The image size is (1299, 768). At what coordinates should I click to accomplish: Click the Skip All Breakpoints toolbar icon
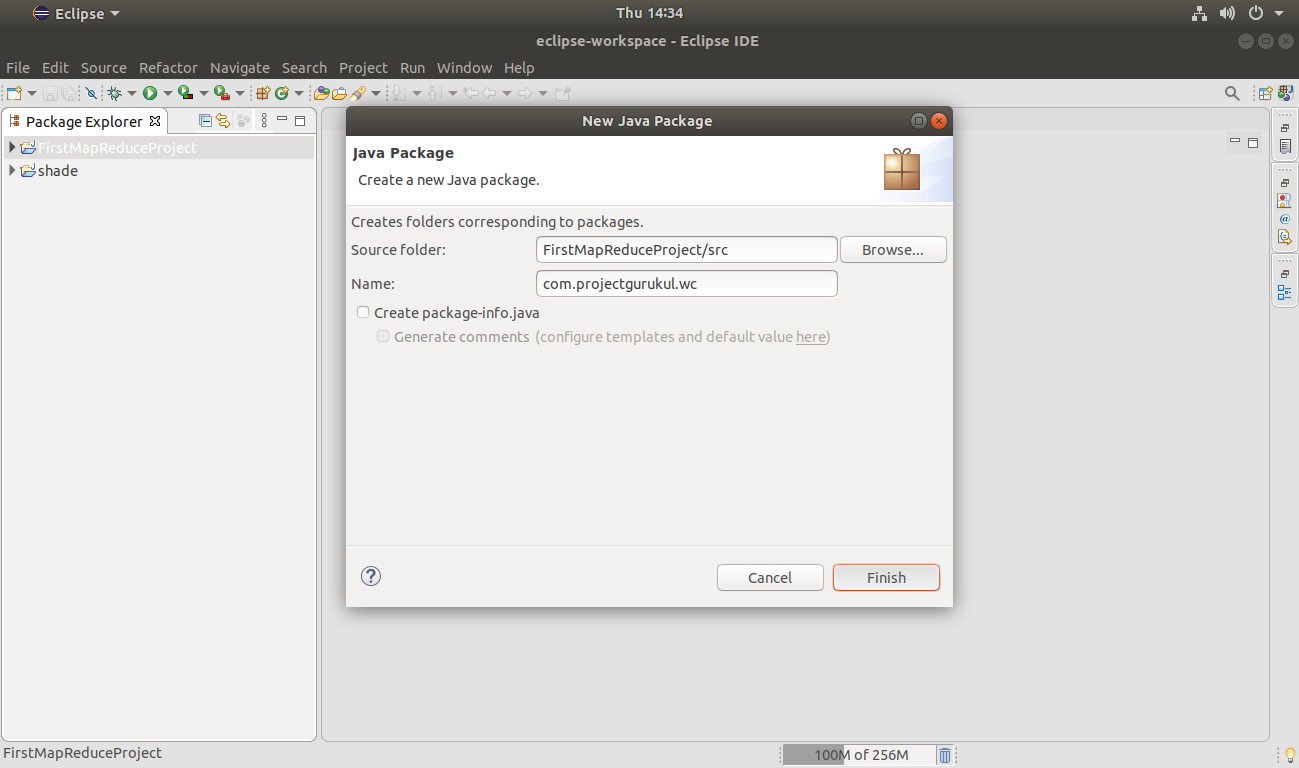click(91, 93)
